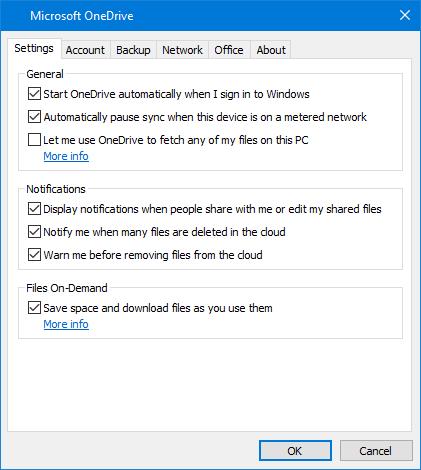Go to the Office tab
Image resolution: width=421 pixels, height=470 pixels.
tap(229, 50)
